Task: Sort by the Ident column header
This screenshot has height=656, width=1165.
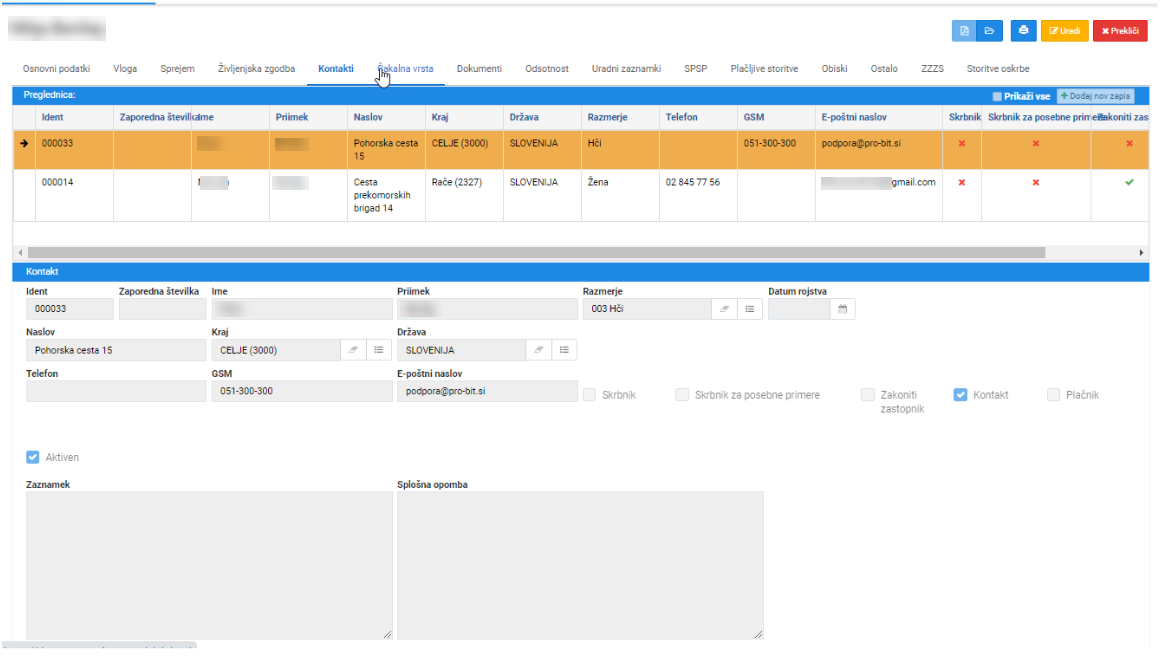Action: [52, 117]
